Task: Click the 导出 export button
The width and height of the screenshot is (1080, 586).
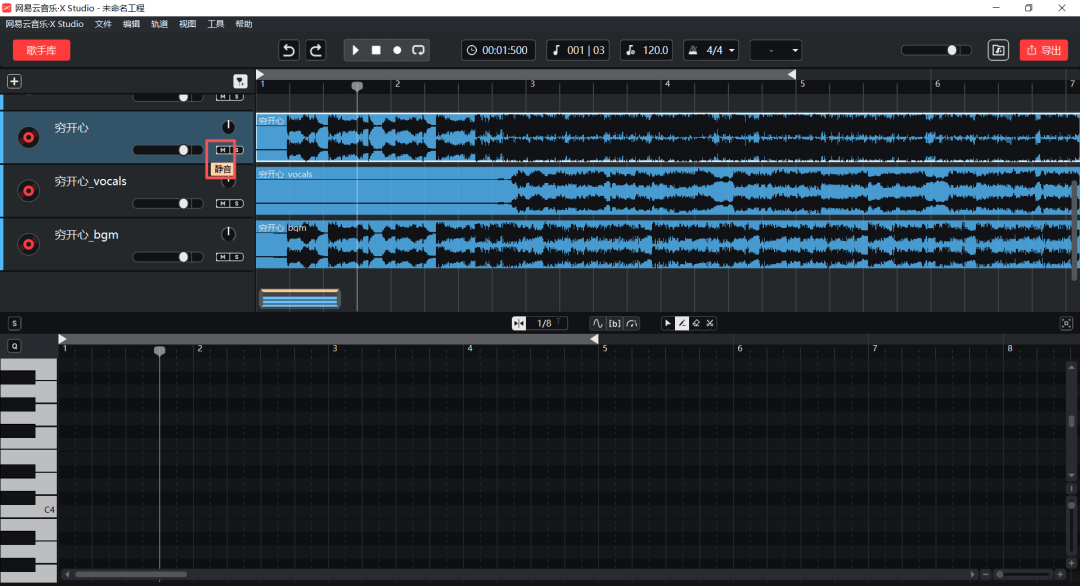Action: (1043, 50)
